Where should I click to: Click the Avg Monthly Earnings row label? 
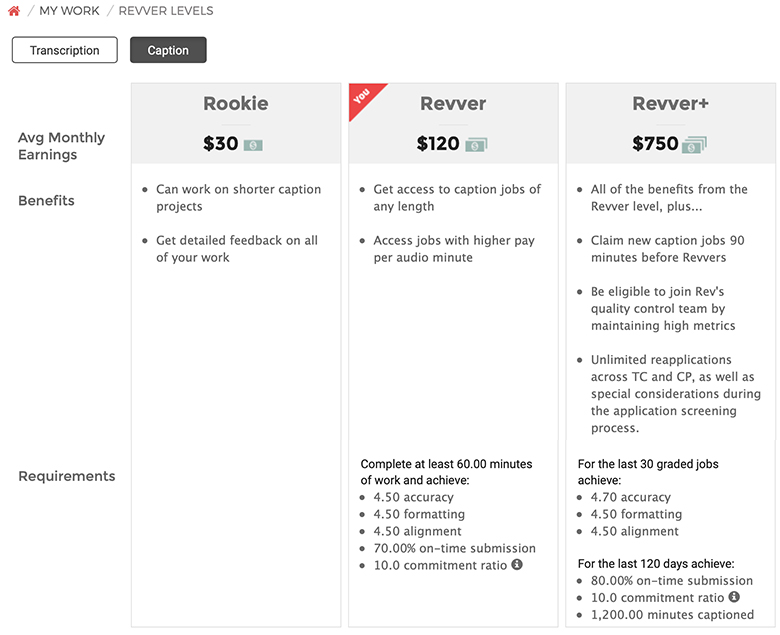pos(62,146)
